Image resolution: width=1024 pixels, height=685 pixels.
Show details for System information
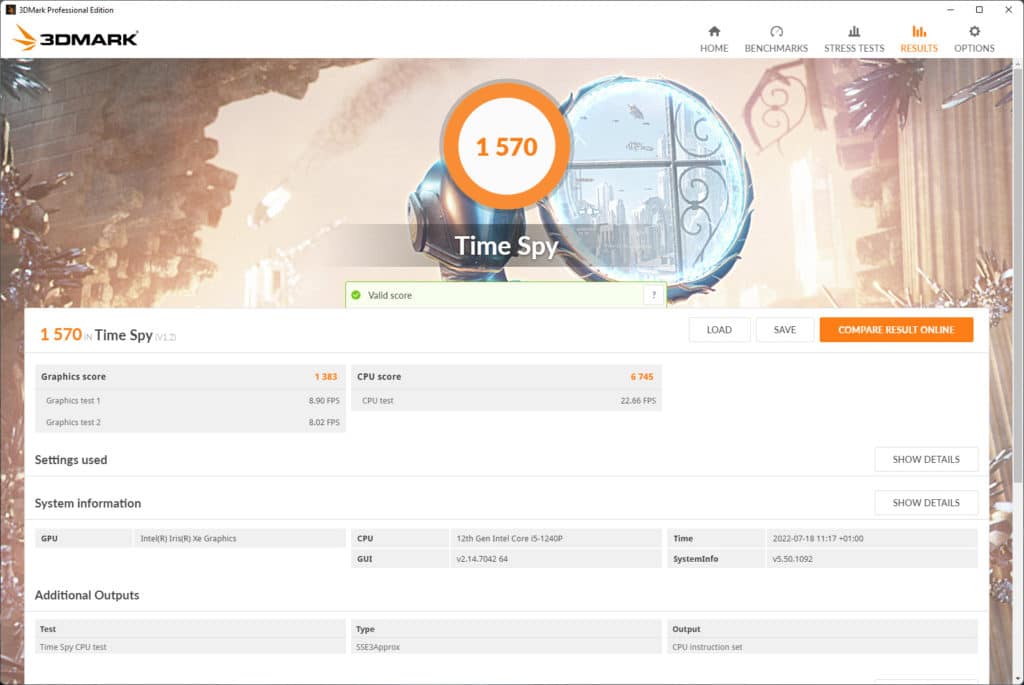coord(926,503)
